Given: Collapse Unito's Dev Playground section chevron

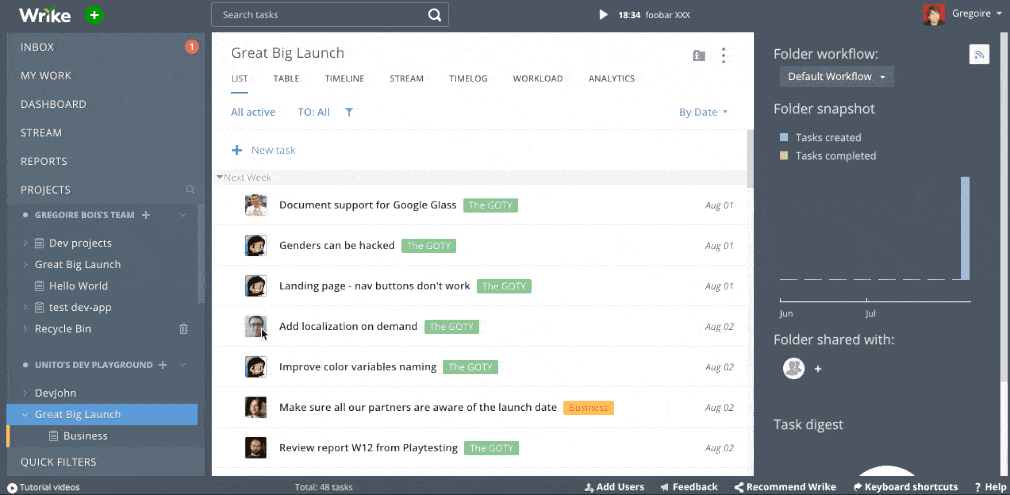Looking at the screenshot, I should (183, 365).
